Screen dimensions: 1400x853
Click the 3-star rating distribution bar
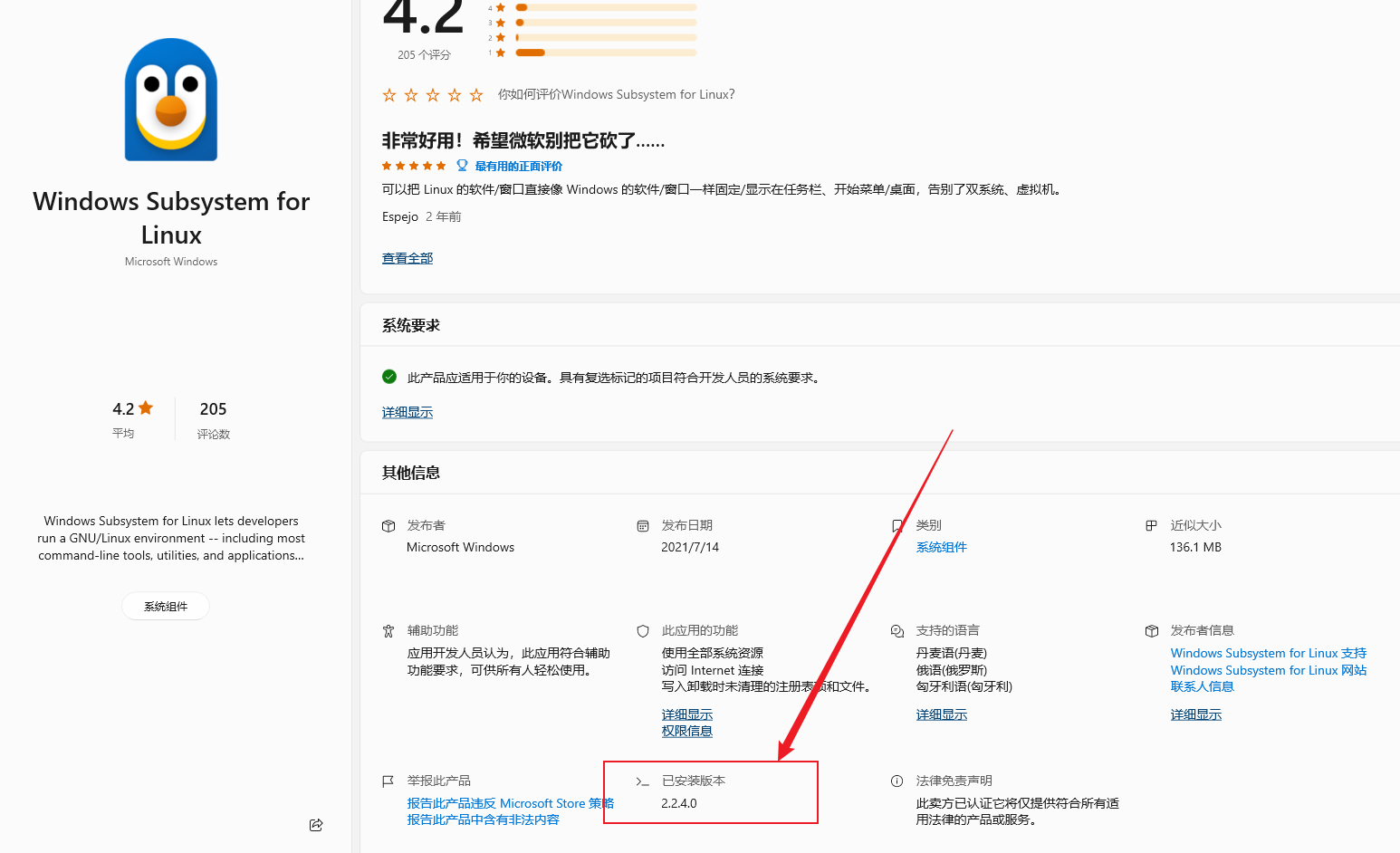(x=606, y=23)
